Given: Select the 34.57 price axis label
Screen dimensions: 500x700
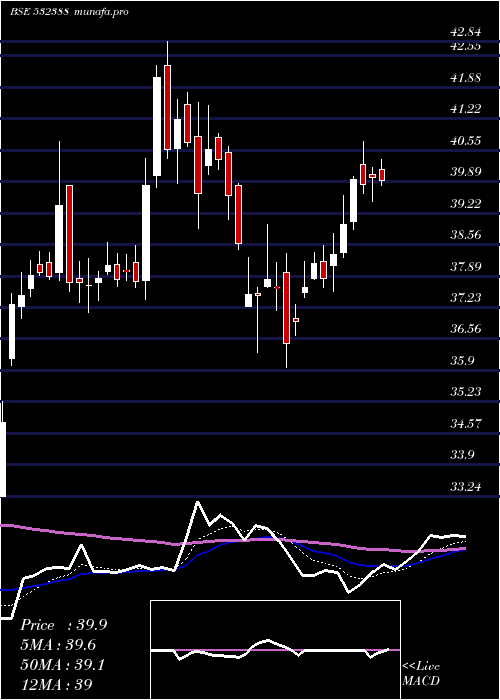Looking at the screenshot, I should click(x=466, y=423).
